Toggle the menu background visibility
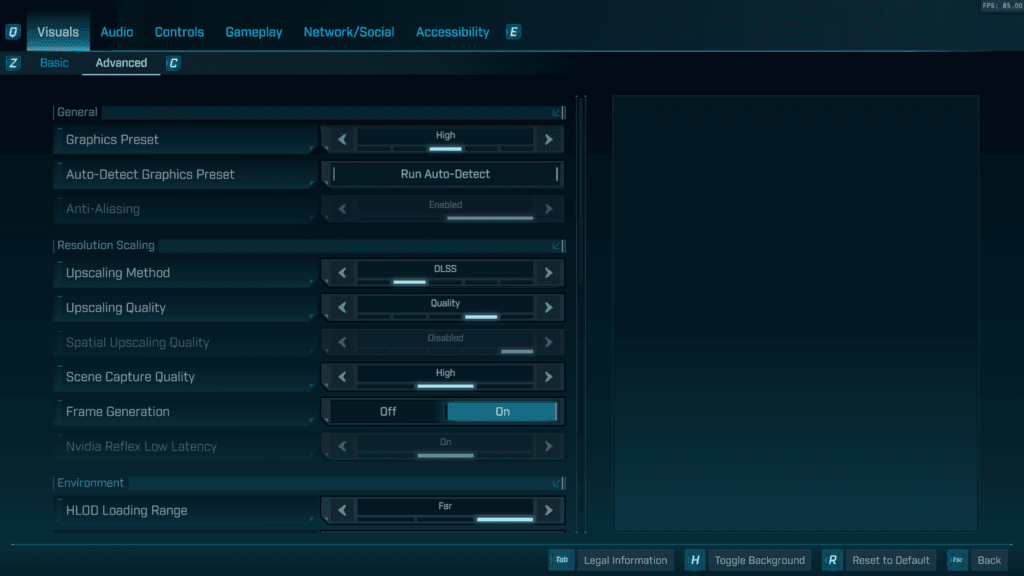Image resolution: width=1024 pixels, height=576 pixels. point(760,560)
